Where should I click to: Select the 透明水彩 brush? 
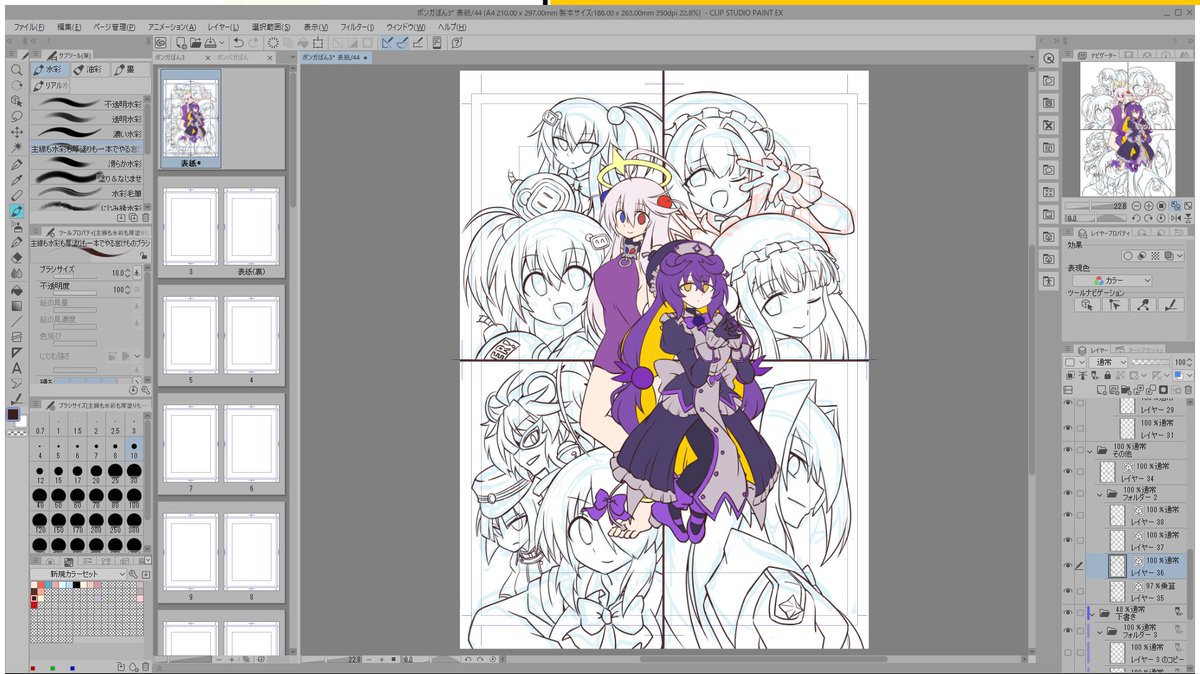click(x=88, y=119)
